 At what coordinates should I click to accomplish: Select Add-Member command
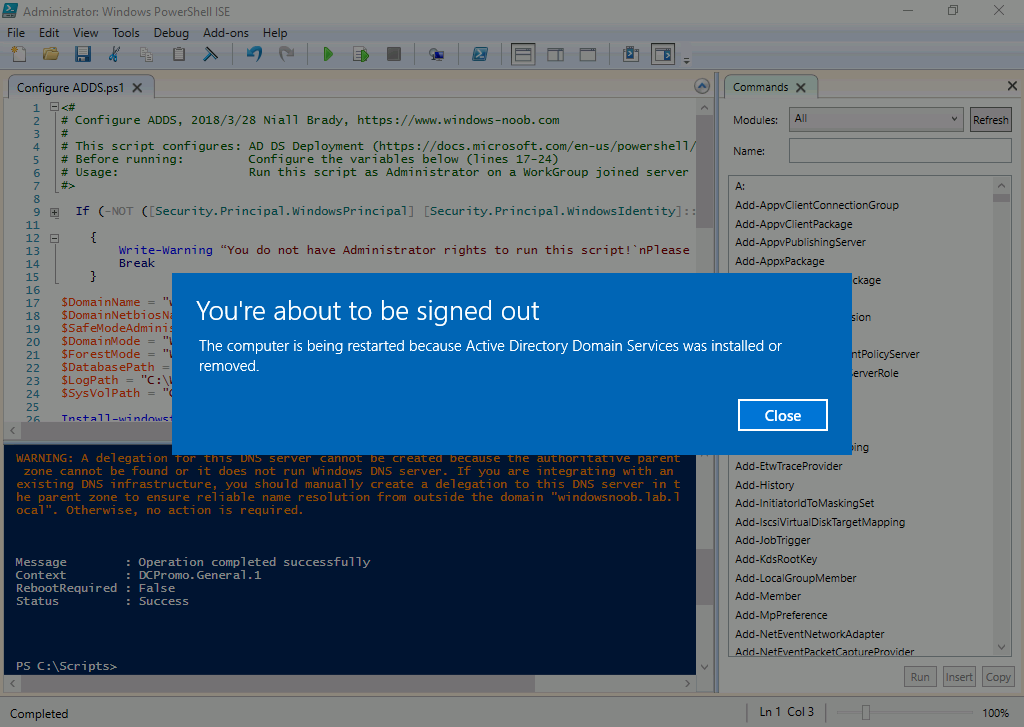click(x=767, y=596)
